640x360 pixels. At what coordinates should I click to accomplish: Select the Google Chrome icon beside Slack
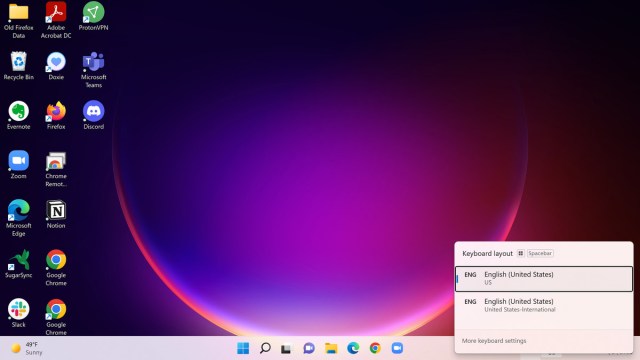[x=56, y=317]
